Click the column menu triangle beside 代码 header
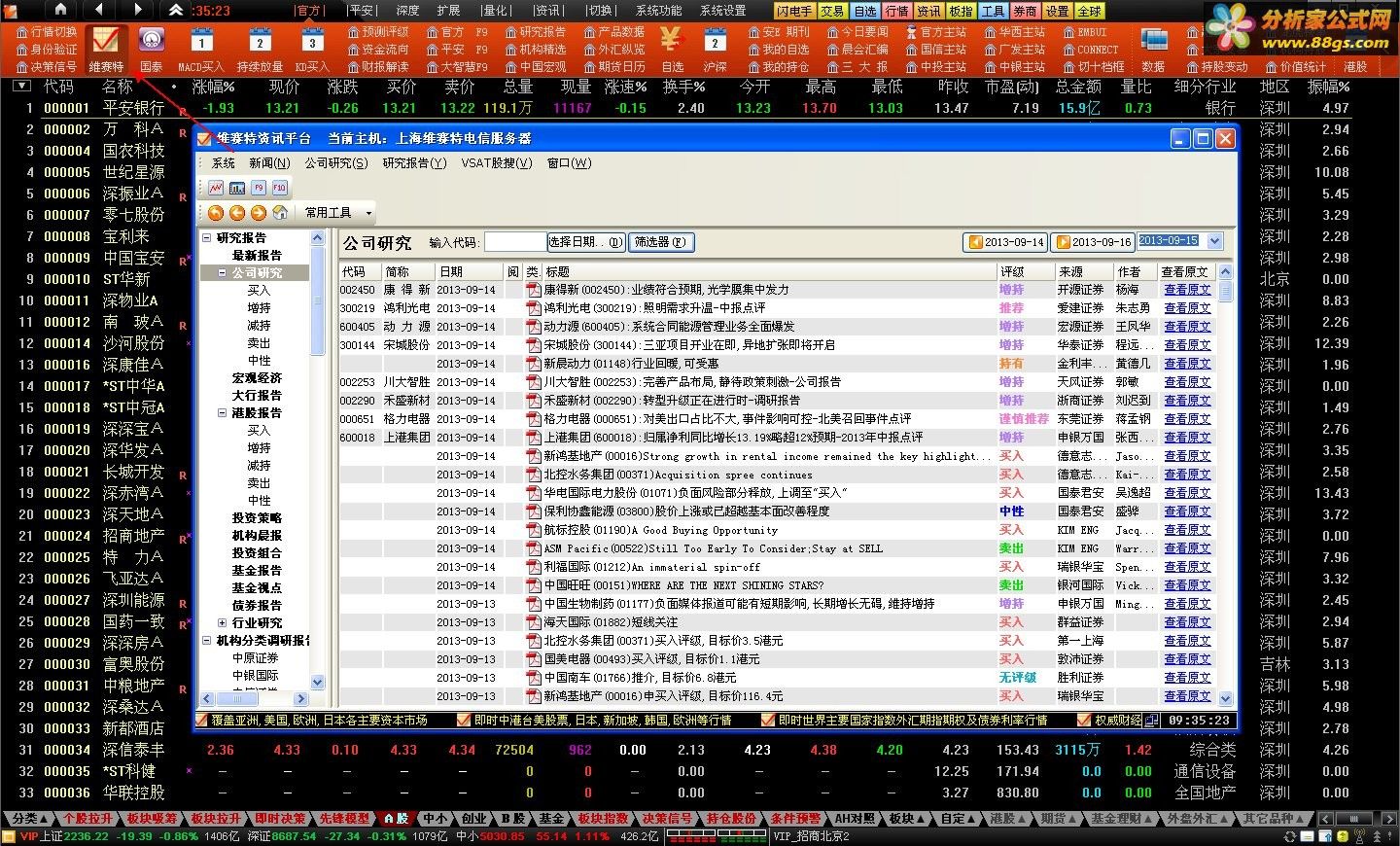Image resolution: width=1400 pixels, height=846 pixels. click(22, 87)
